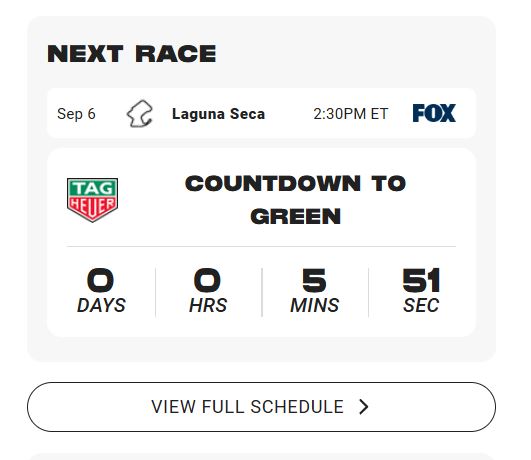
Task: Click the MINS label in the countdown
Action: (x=315, y=305)
